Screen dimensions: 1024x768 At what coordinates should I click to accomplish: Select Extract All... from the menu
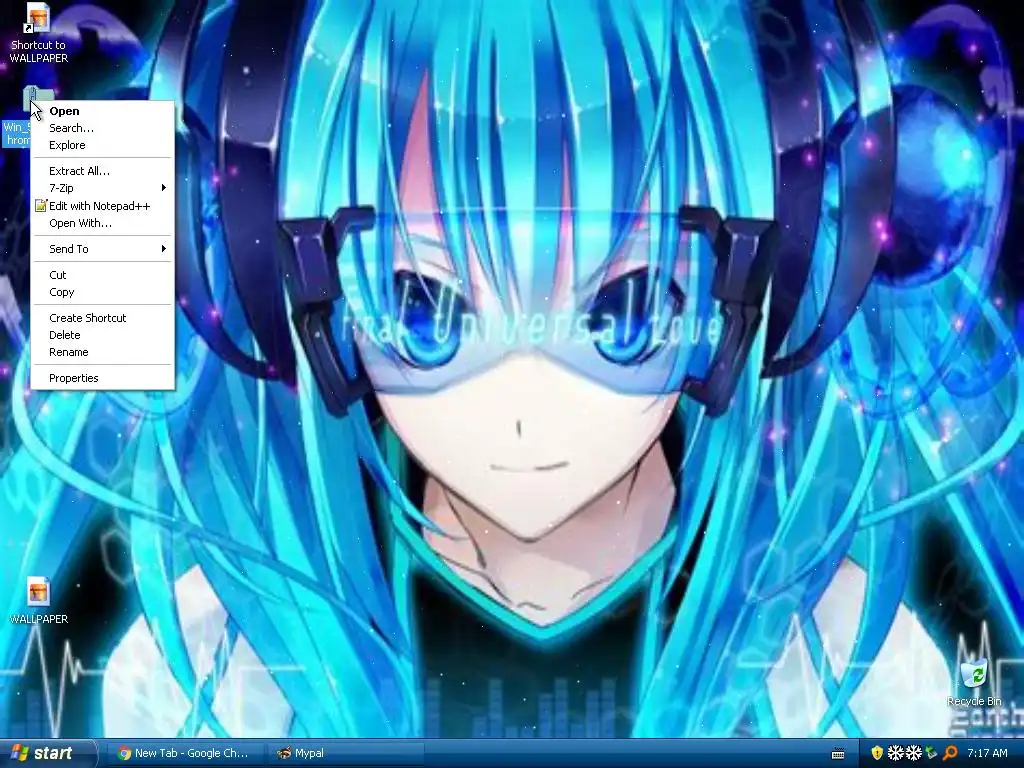point(103,171)
